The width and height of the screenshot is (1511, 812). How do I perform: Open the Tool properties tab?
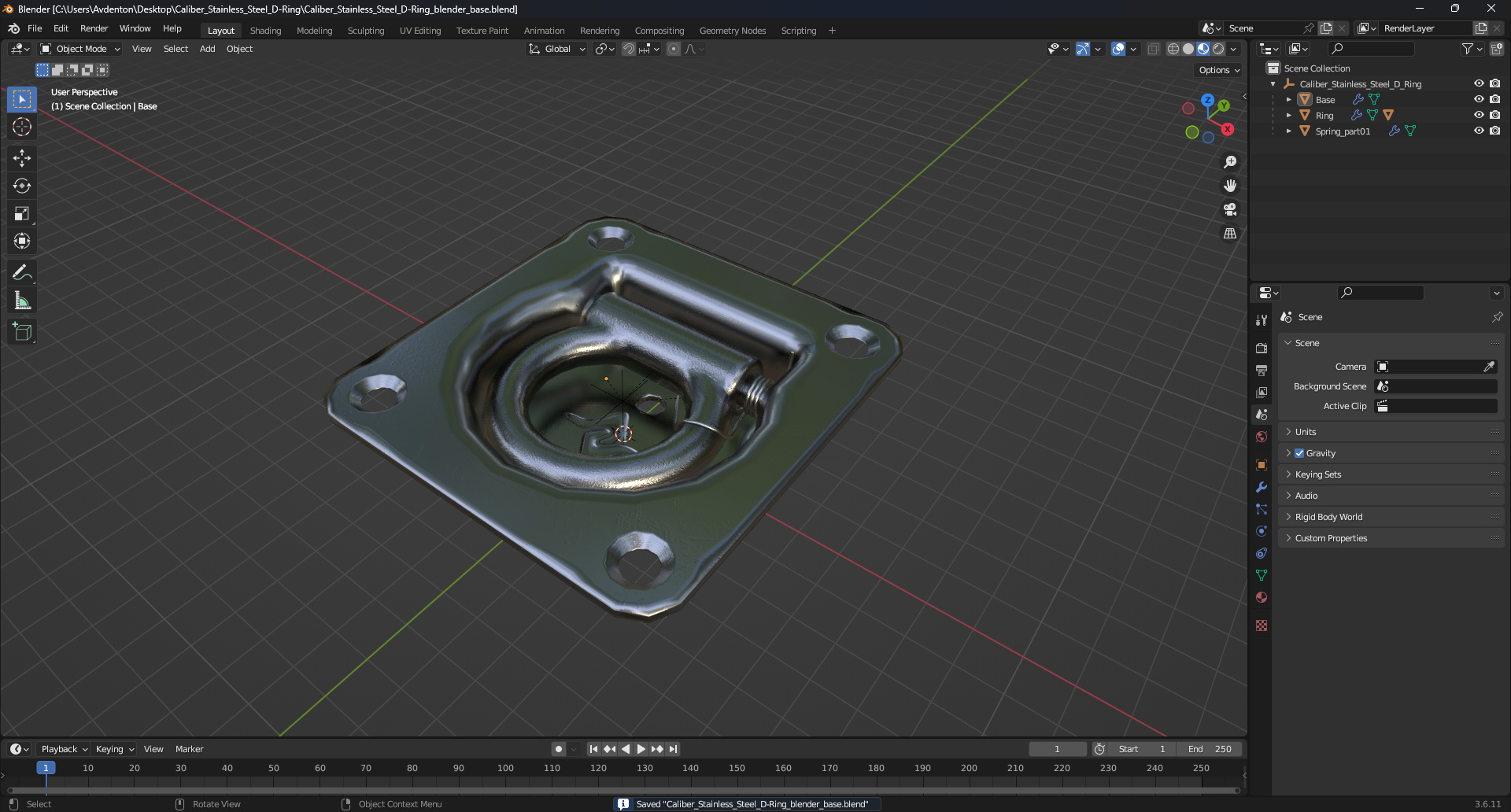[x=1262, y=320]
